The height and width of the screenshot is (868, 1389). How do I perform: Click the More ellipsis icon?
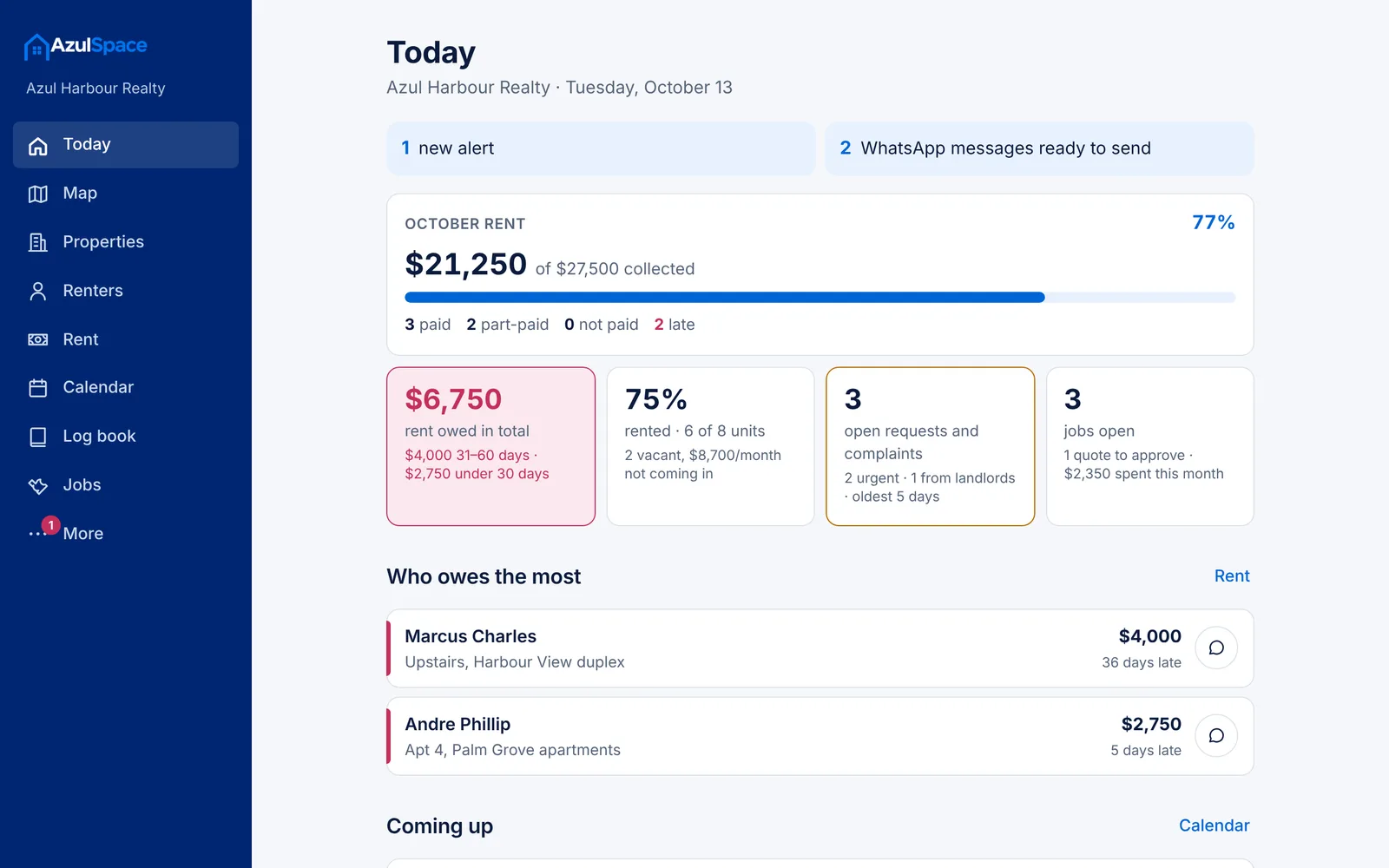(x=36, y=534)
